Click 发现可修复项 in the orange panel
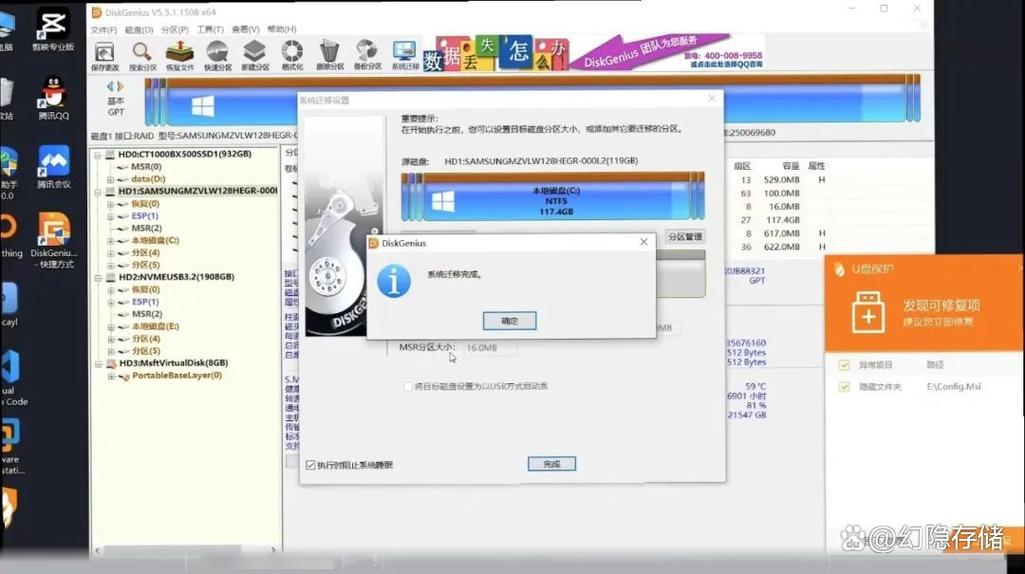 (x=941, y=305)
